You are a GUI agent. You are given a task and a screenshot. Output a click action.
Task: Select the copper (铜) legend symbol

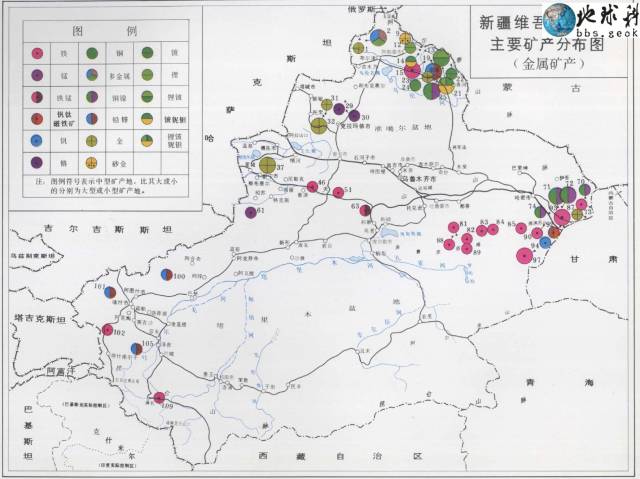(x=91, y=52)
